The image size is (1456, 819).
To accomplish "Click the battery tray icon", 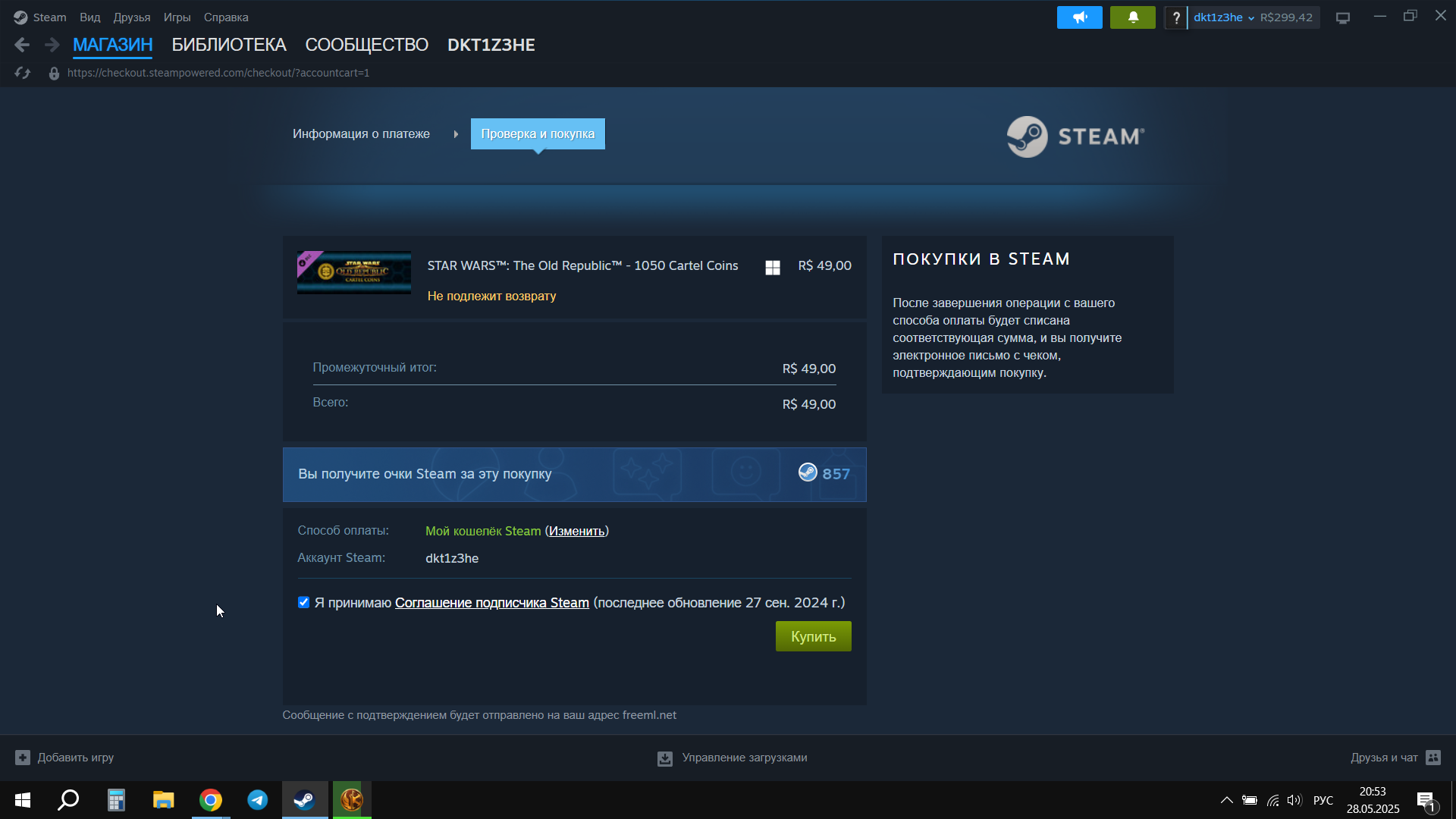I will (1250, 800).
